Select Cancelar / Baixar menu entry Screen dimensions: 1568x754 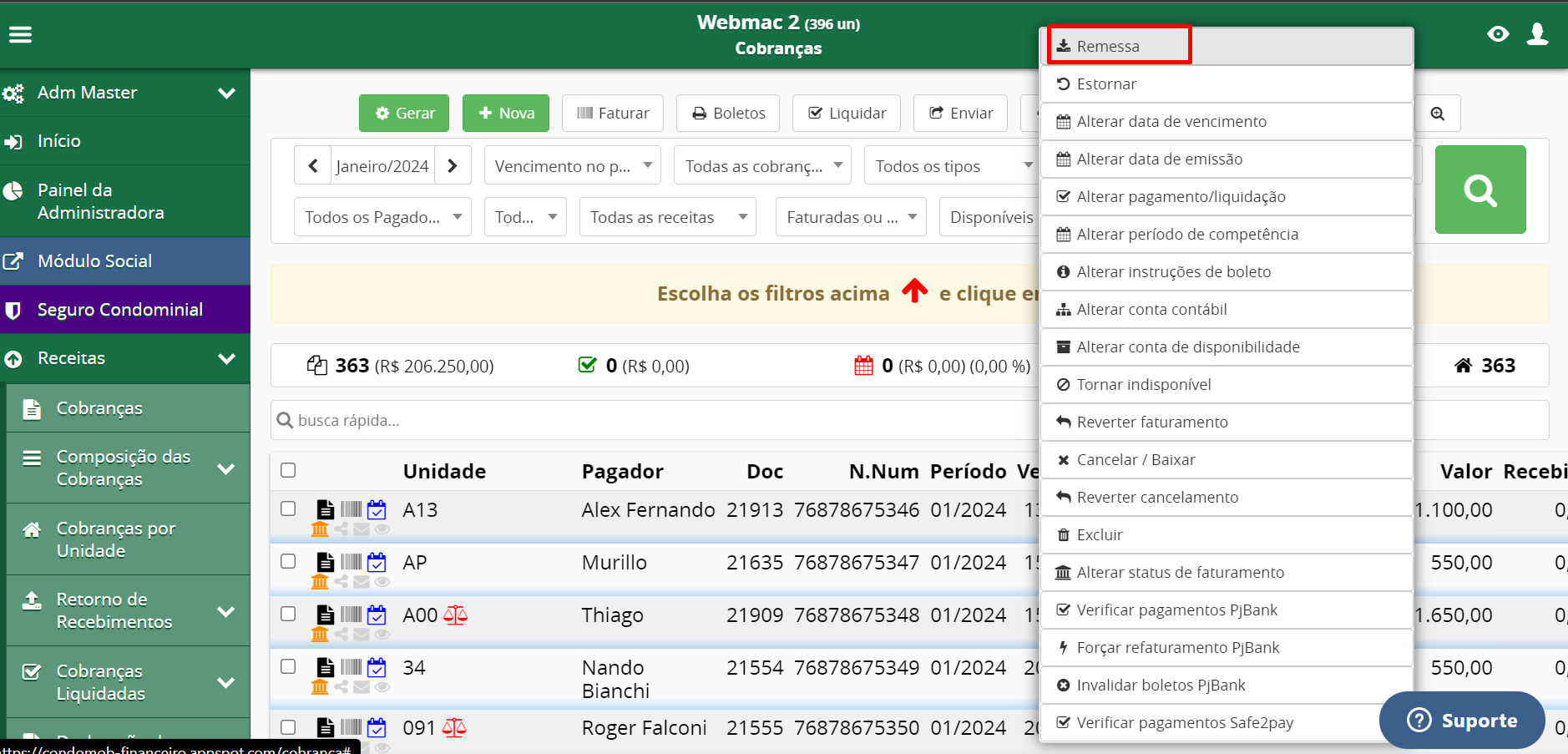(x=1227, y=459)
